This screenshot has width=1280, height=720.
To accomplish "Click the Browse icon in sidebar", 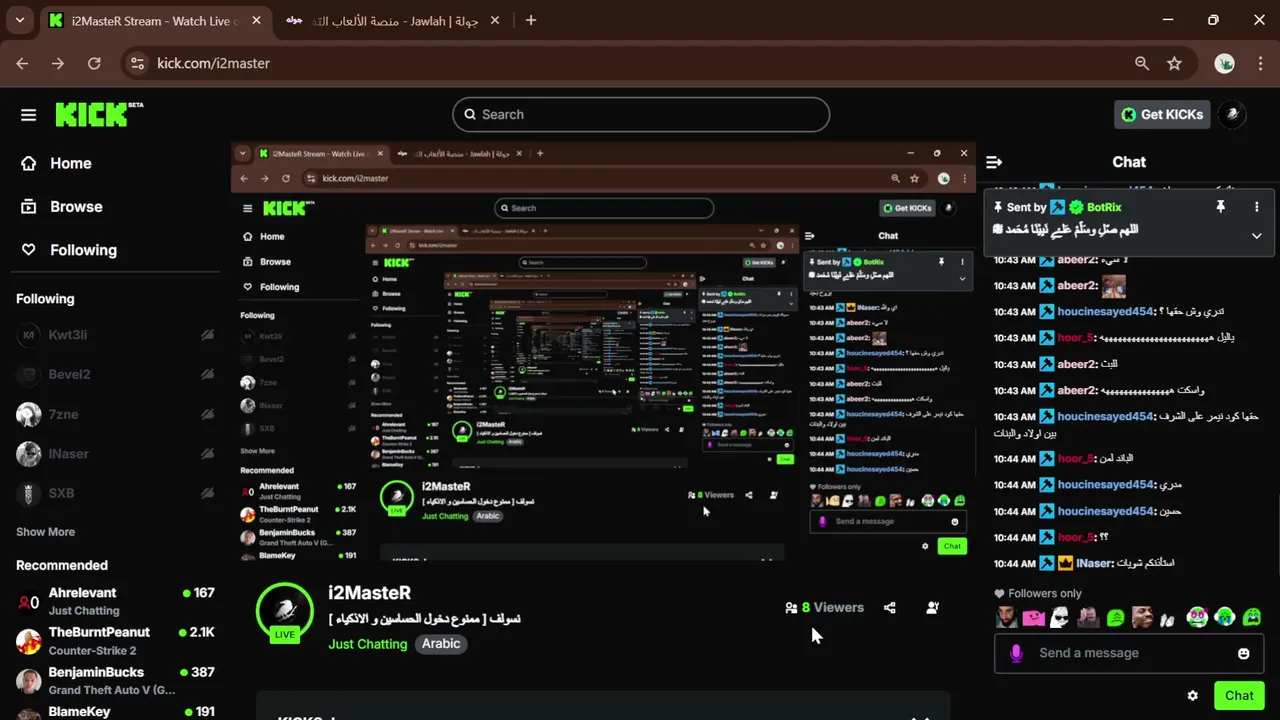I will (29, 207).
